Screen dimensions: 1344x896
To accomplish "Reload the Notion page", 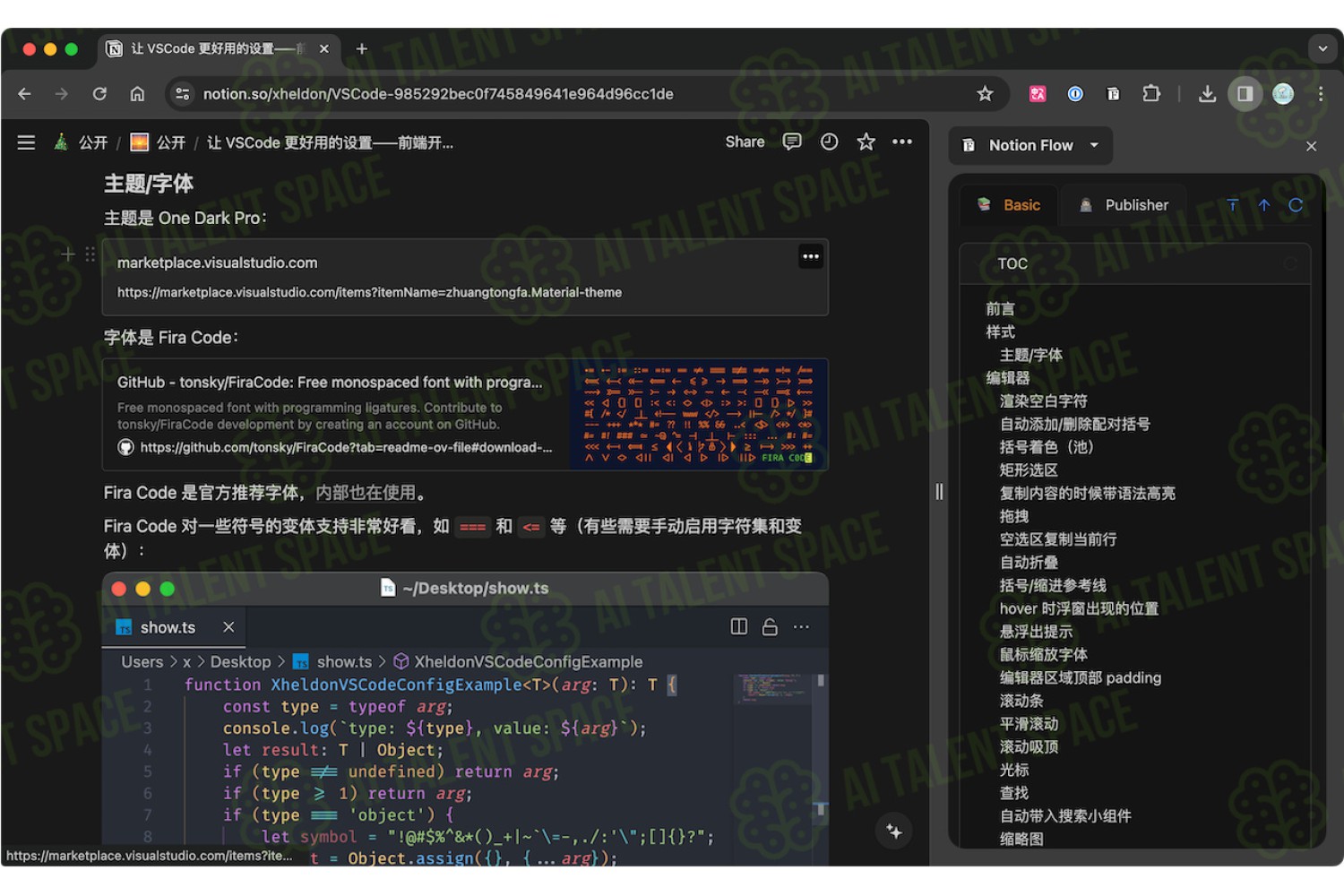I will tap(99, 94).
